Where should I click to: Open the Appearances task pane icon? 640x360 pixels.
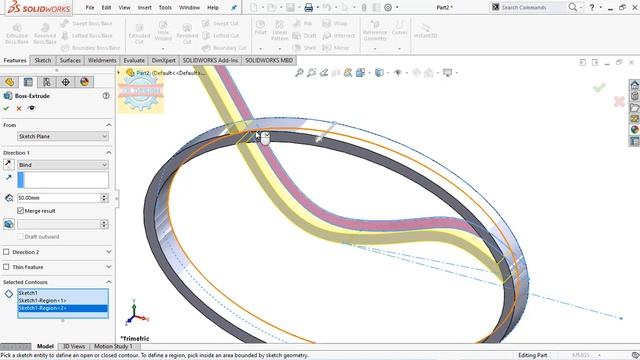point(634,130)
